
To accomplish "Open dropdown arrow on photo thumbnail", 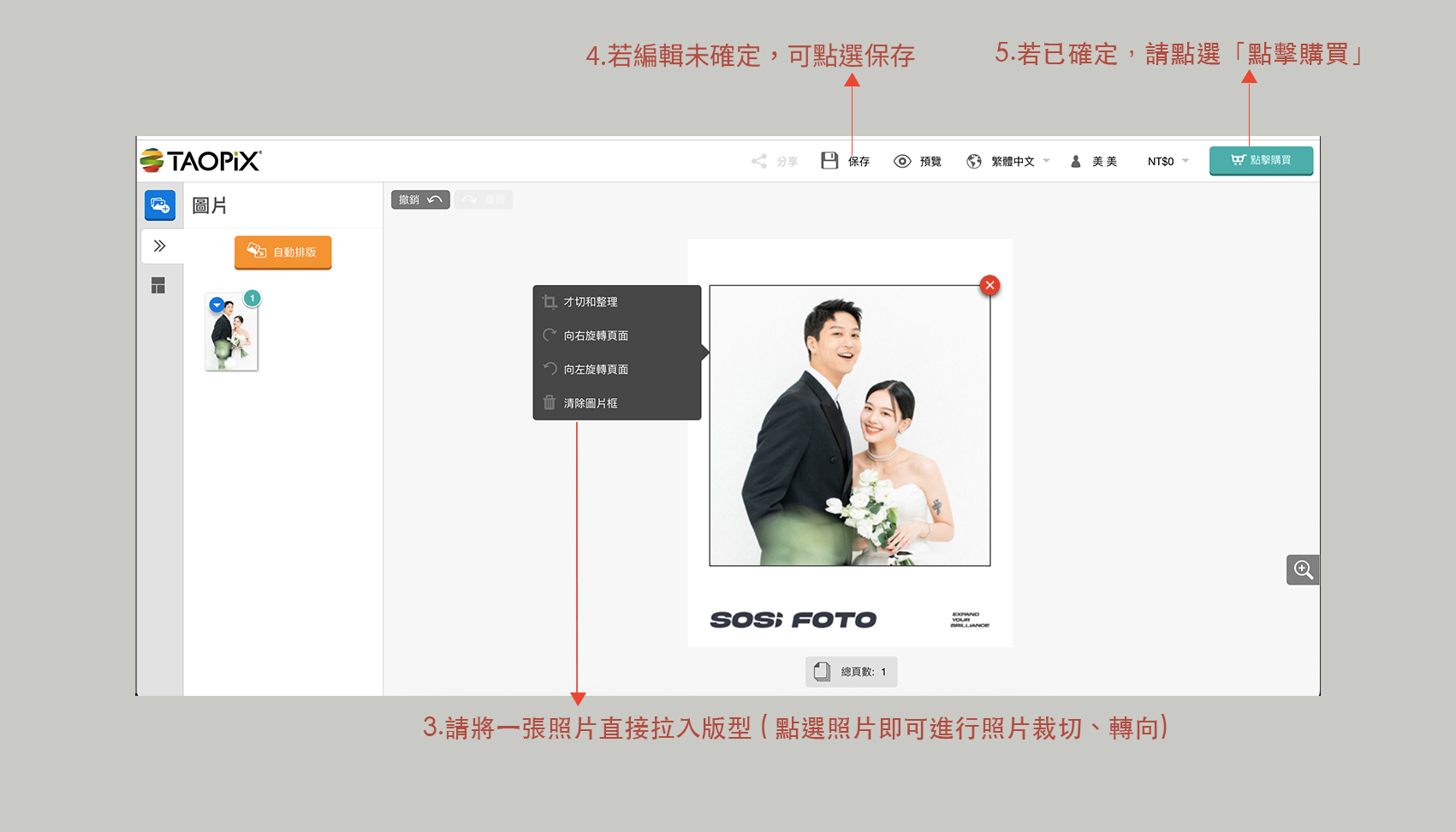I will (x=217, y=305).
